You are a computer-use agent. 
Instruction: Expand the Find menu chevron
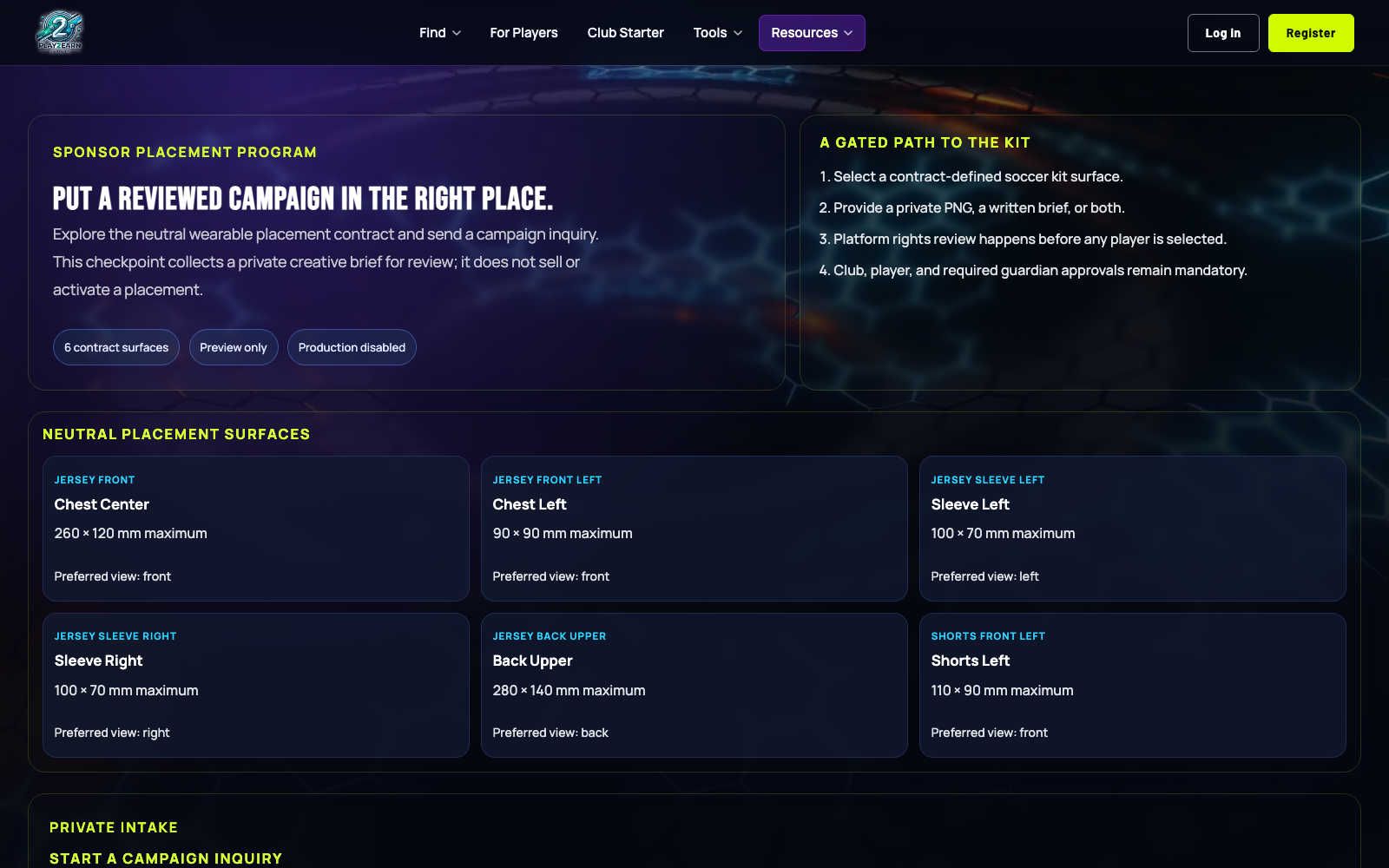click(x=457, y=33)
